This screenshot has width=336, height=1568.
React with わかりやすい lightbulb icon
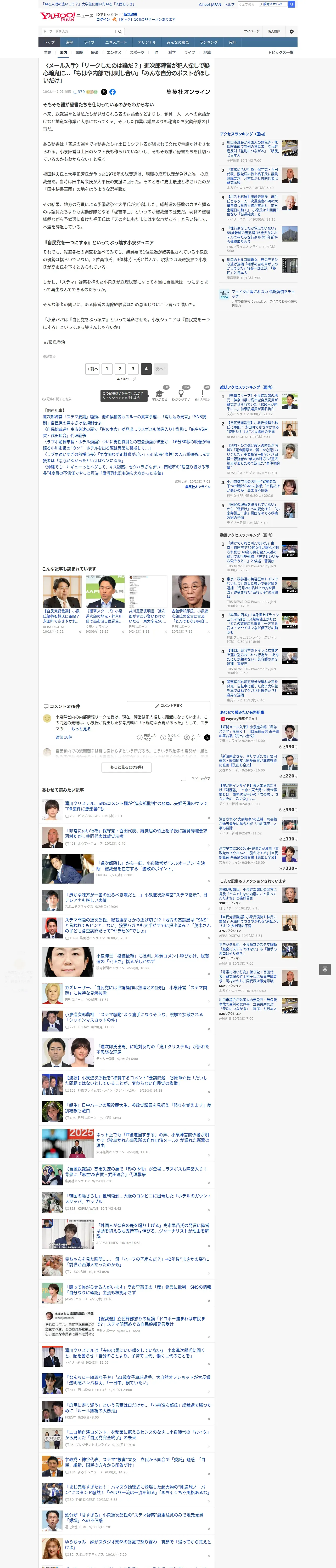pyautogui.click(x=181, y=394)
